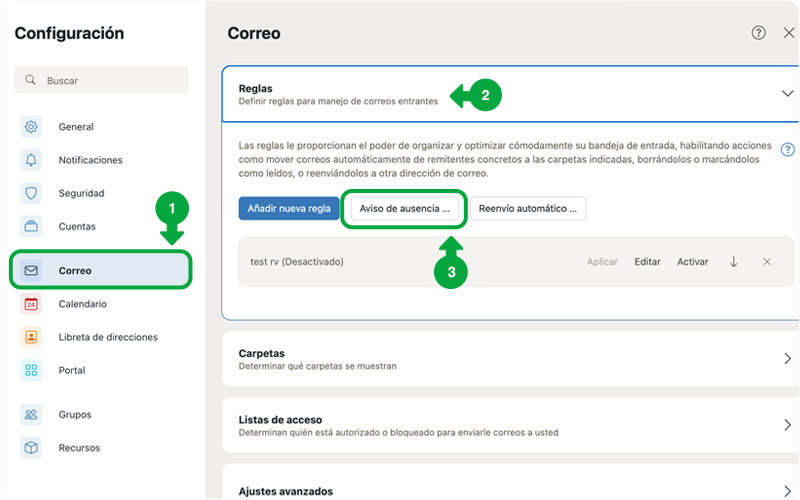
Task: Click the Buscar search field
Action: [x=102, y=80]
